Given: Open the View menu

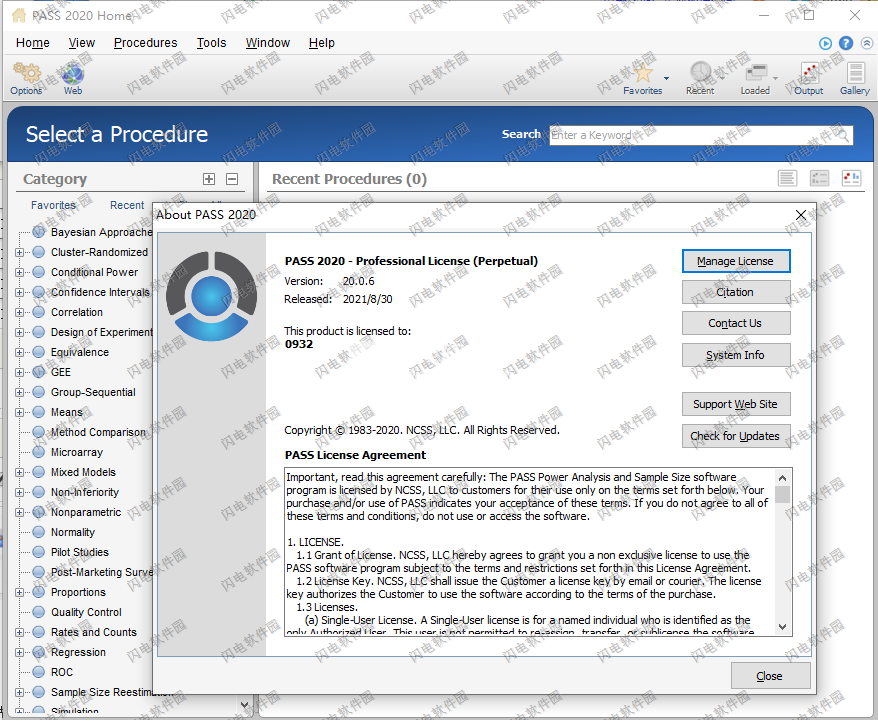Looking at the screenshot, I should click(82, 43).
